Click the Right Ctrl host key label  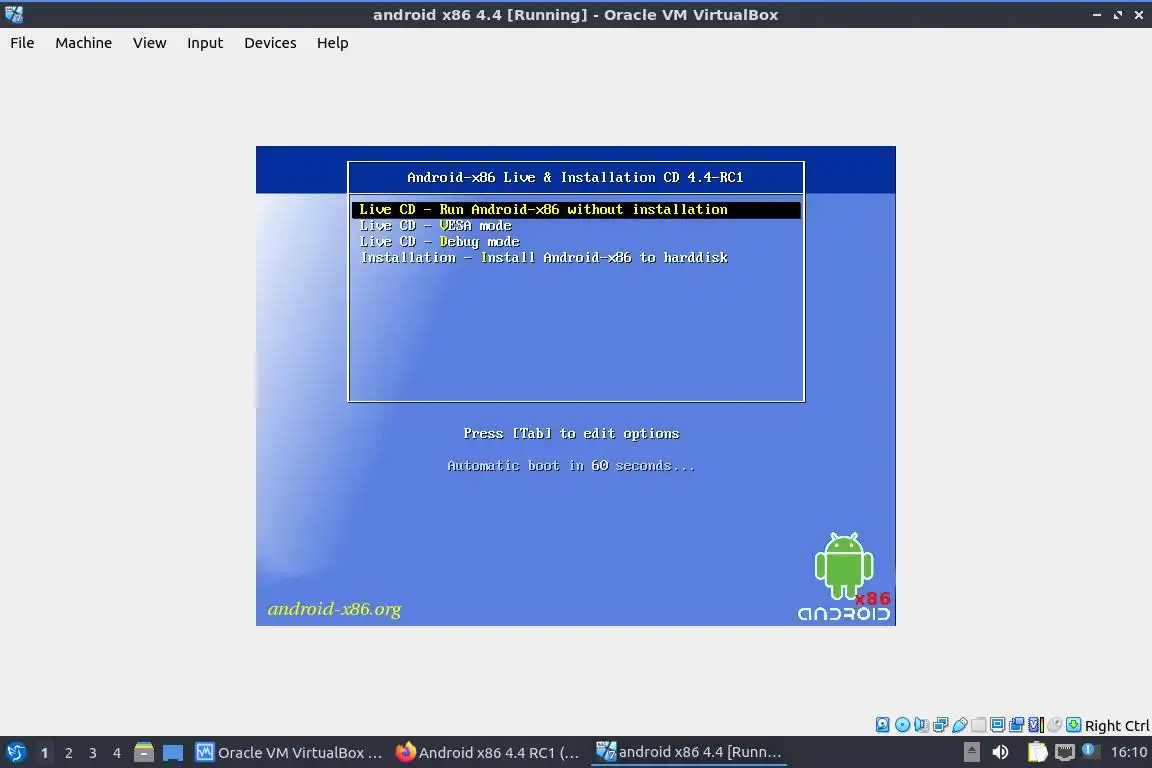tap(1117, 725)
